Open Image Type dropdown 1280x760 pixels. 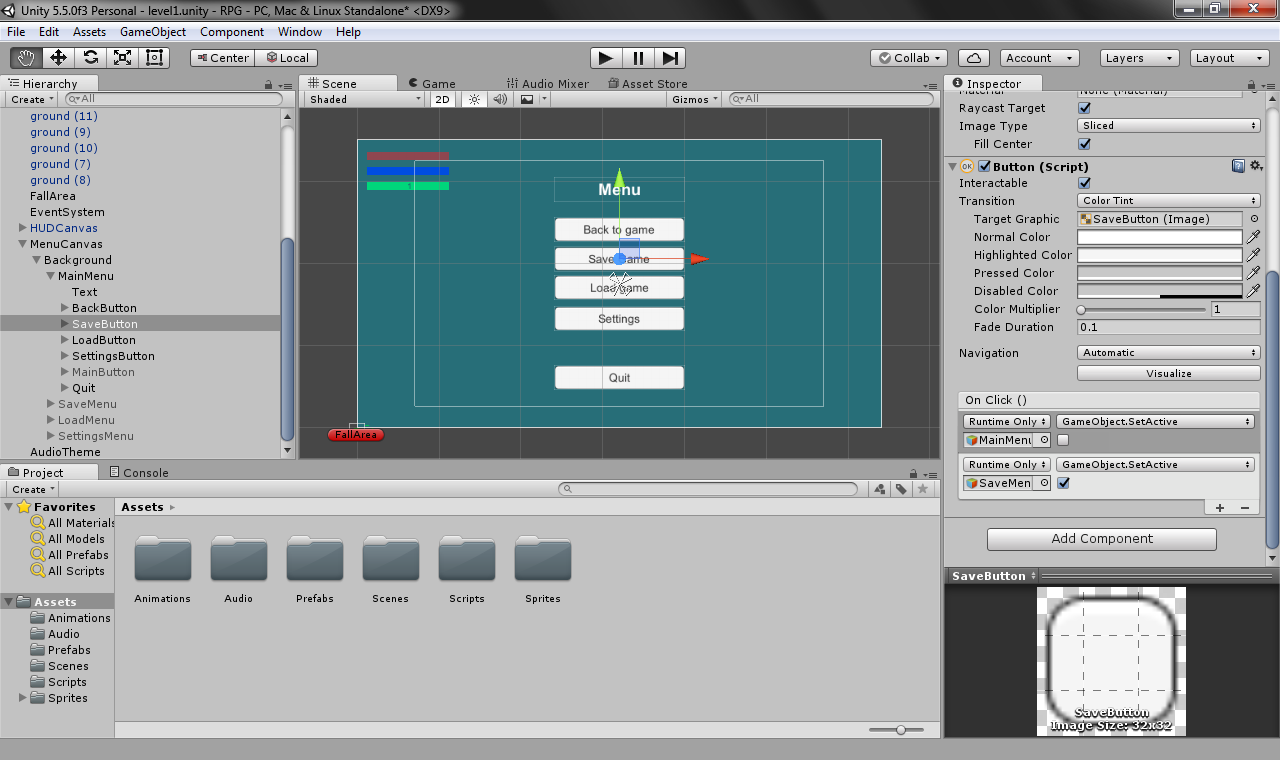[x=1168, y=126]
